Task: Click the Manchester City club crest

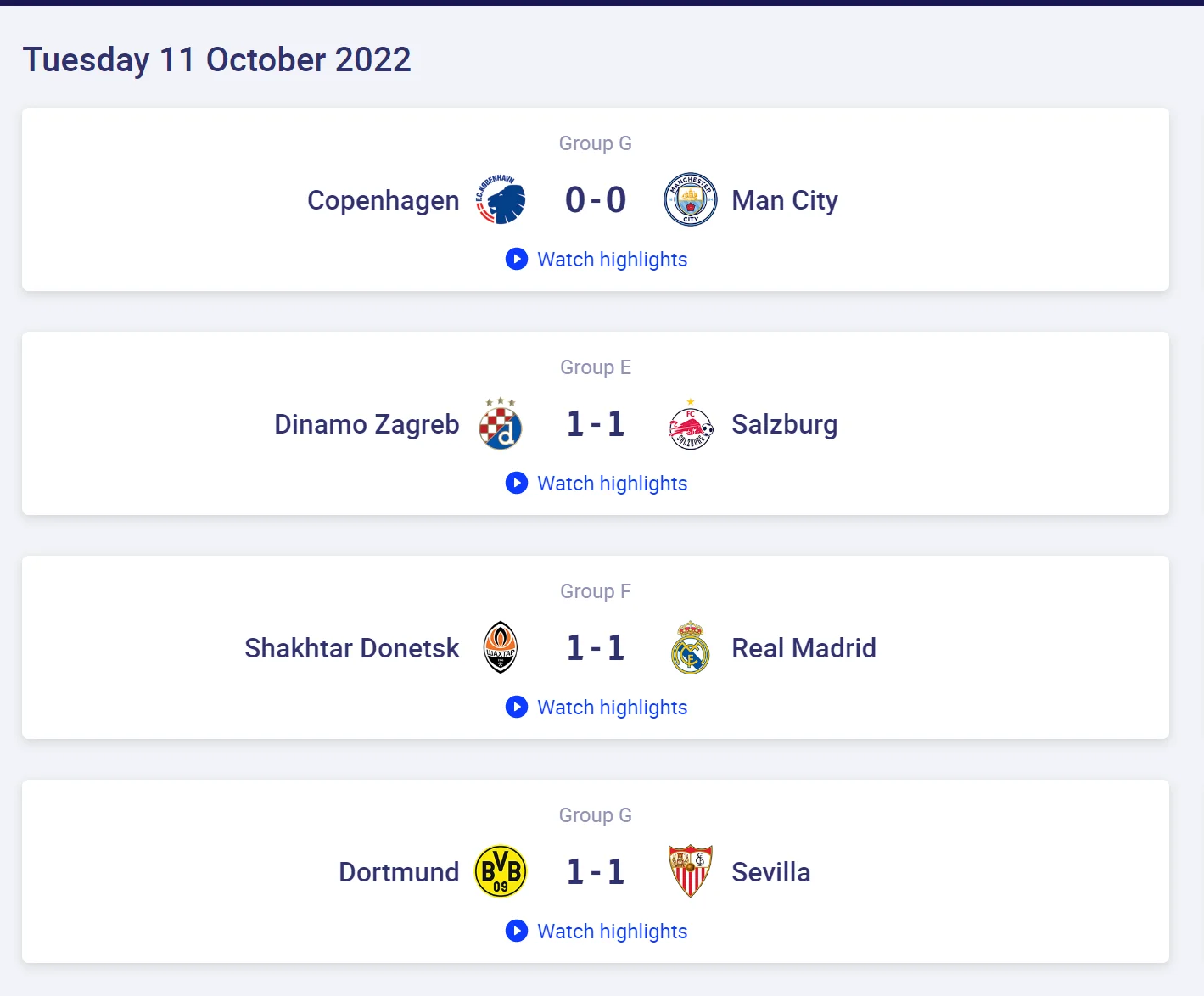Action: point(690,200)
